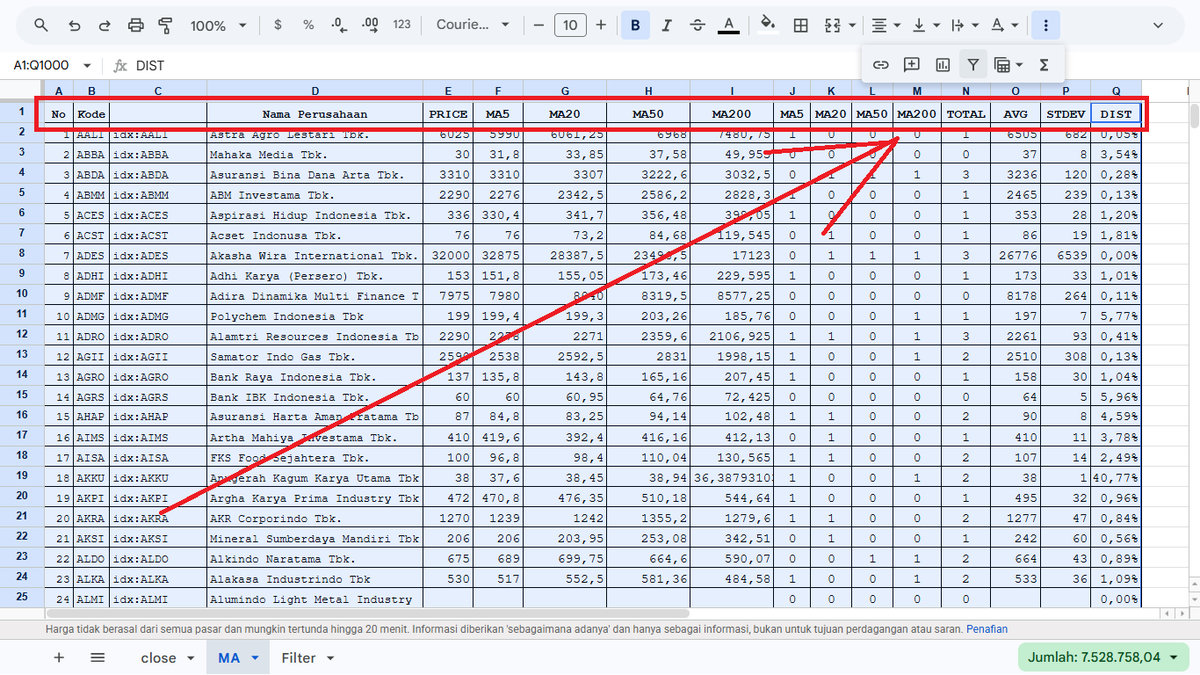Screen dimensions: 1200x675
Task: Open the MA tab dropdown arrow
Action: click(x=255, y=658)
